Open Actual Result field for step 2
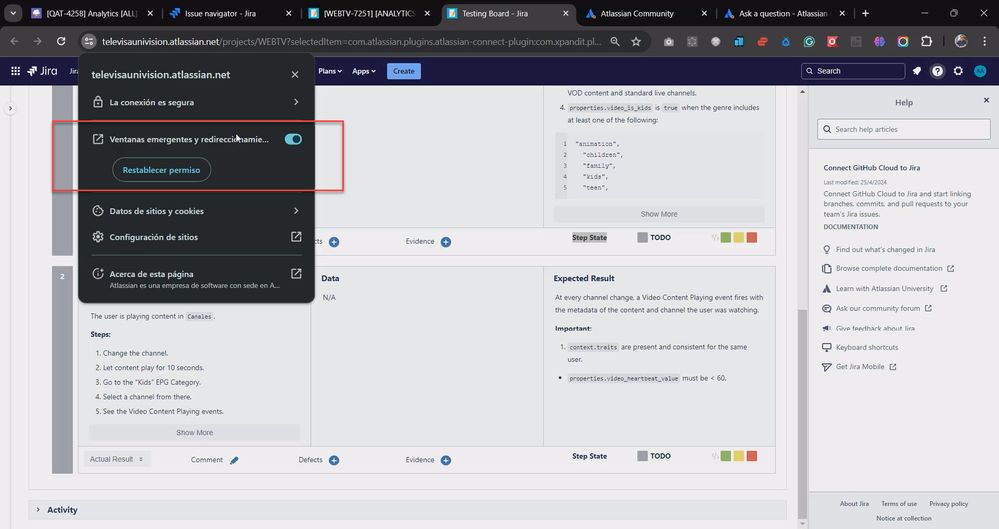This screenshot has height=529, width=999. click(117, 460)
